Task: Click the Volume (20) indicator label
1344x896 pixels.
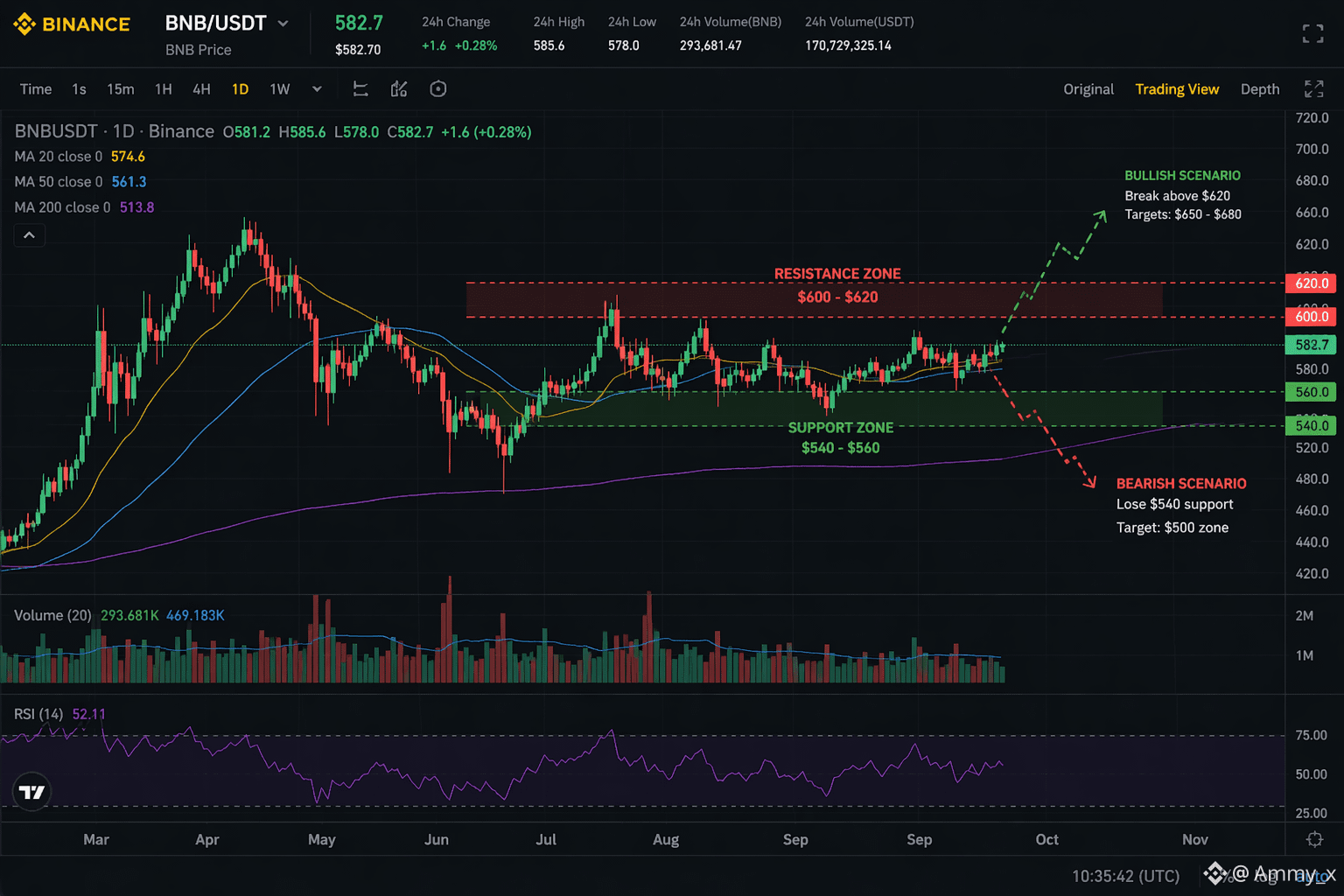Action: tap(52, 615)
